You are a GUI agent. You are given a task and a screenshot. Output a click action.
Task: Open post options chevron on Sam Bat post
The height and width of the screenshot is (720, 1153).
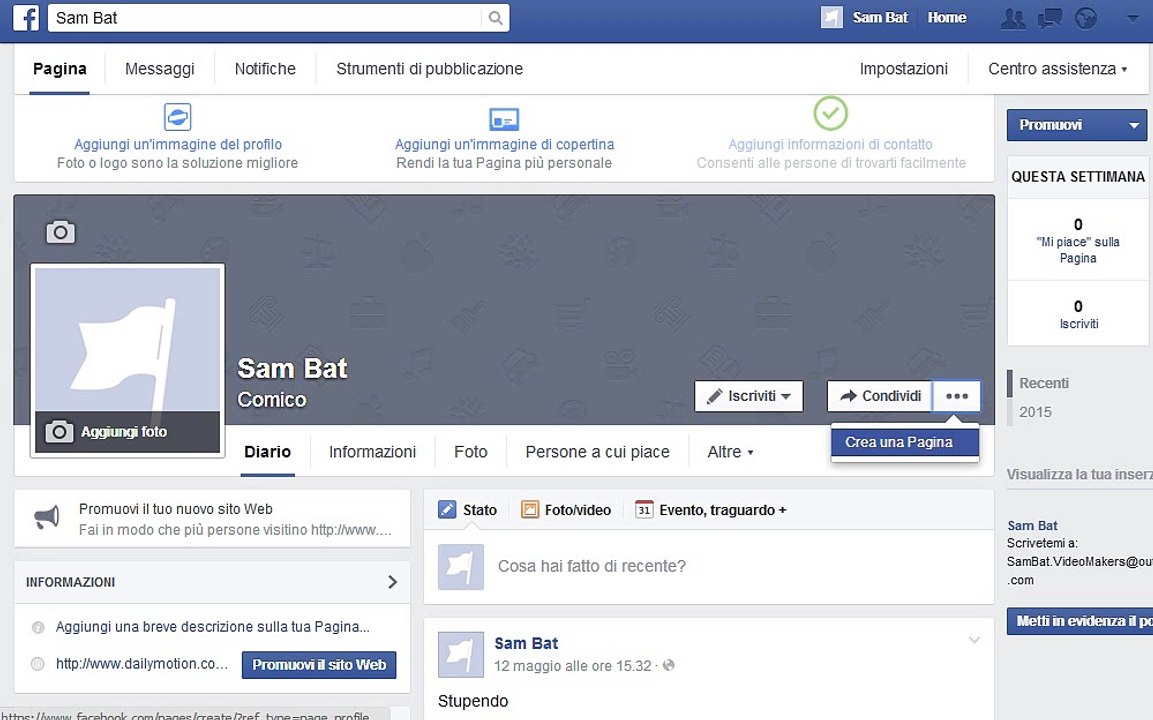[x=974, y=640]
